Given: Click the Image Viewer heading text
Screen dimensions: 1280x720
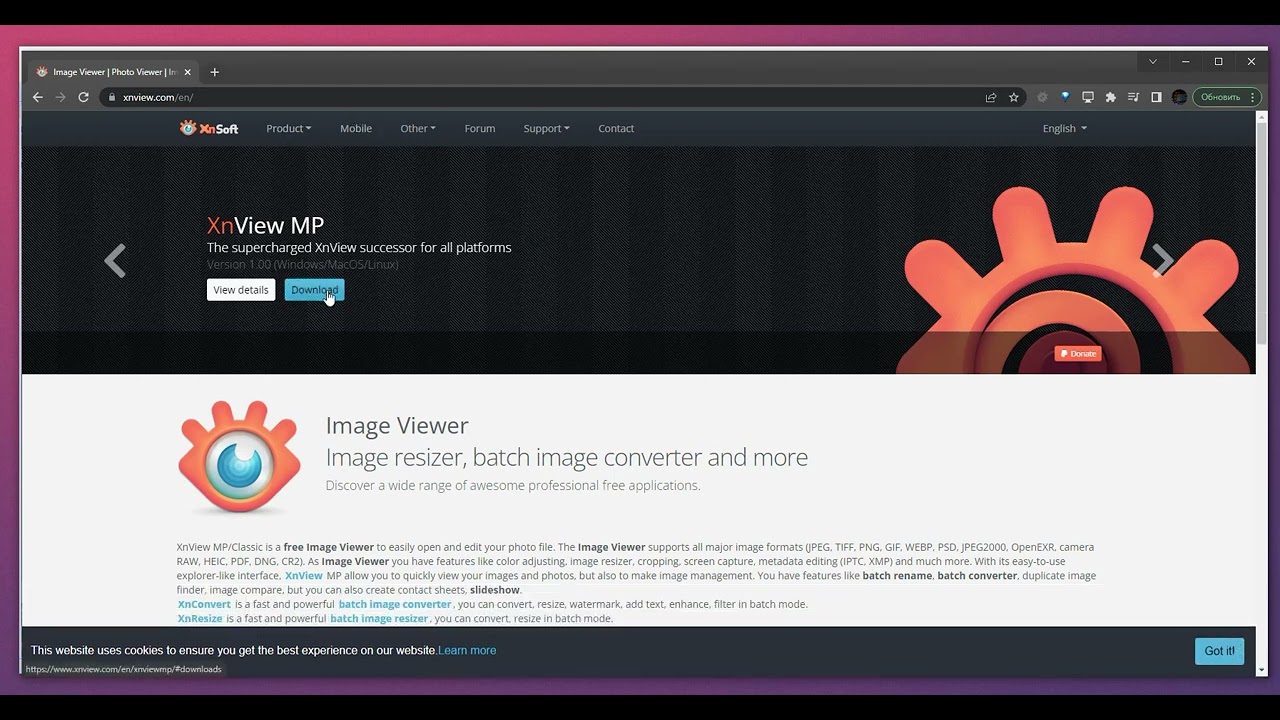Looking at the screenshot, I should point(397,425).
